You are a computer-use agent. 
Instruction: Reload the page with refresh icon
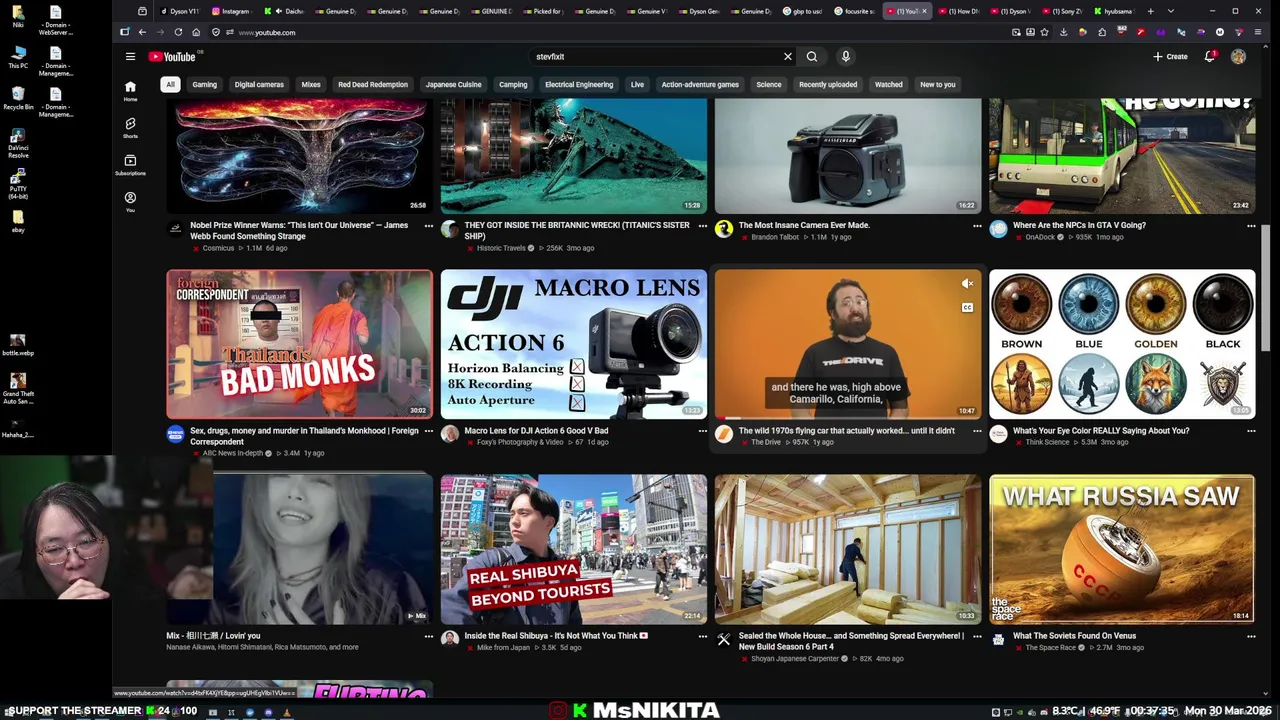(178, 32)
